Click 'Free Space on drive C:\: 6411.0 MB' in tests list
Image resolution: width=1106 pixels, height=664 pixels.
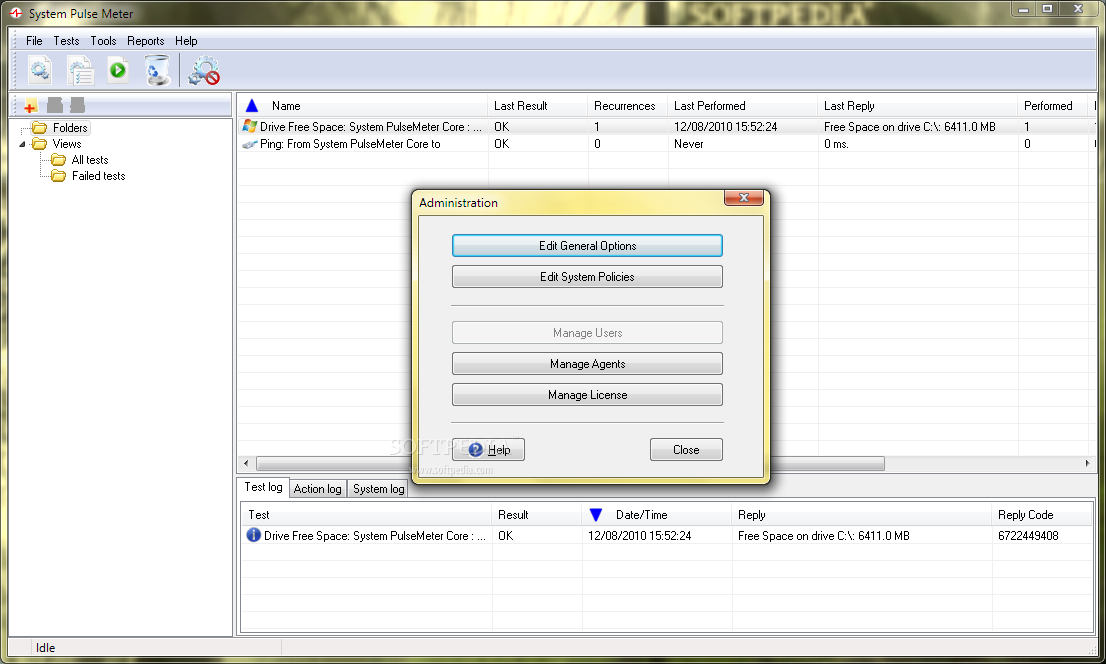pos(909,127)
